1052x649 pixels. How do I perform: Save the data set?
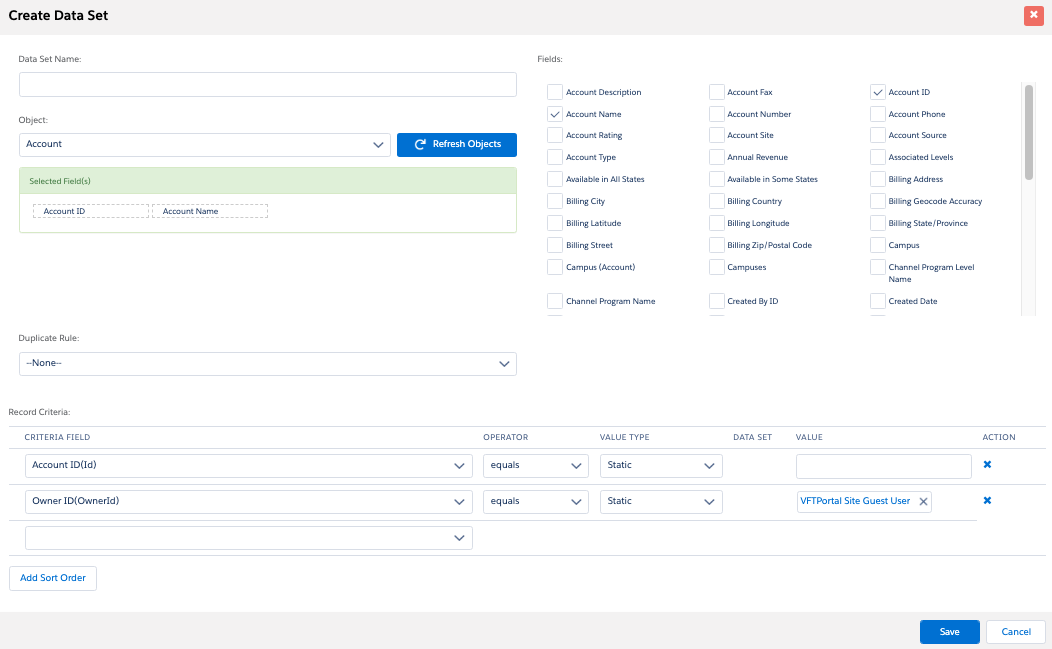pyautogui.click(x=949, y=632)
